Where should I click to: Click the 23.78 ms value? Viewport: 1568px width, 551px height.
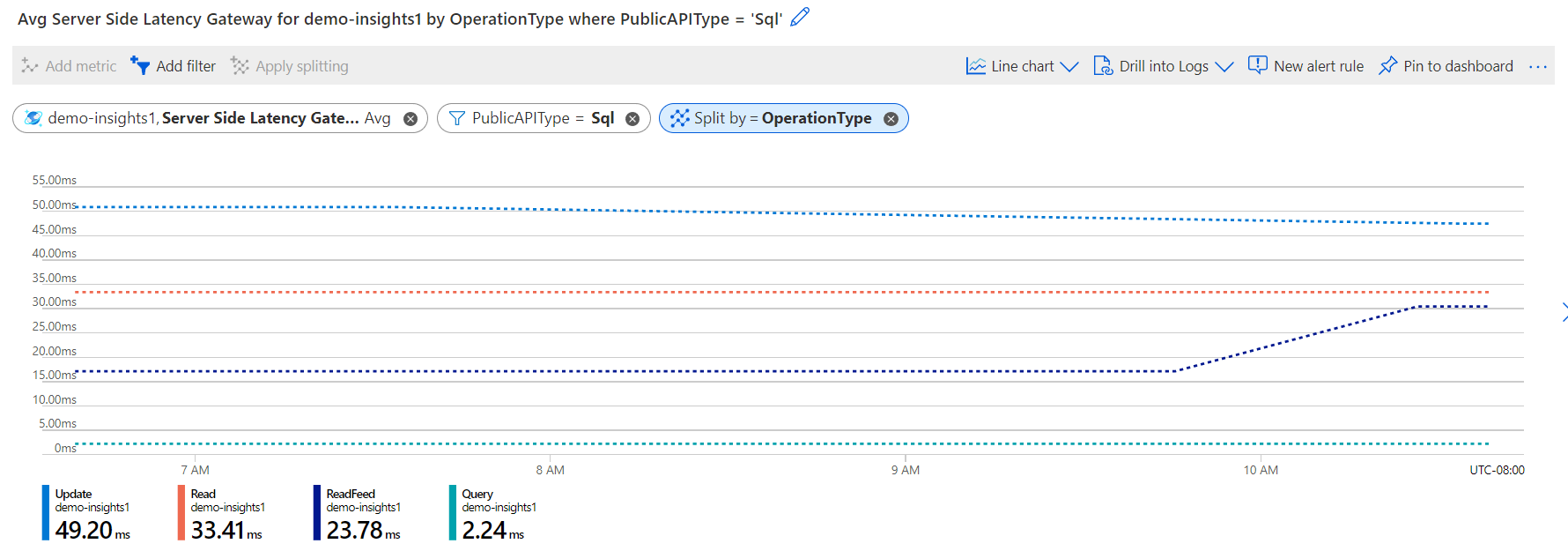click(x=363, y=530)
